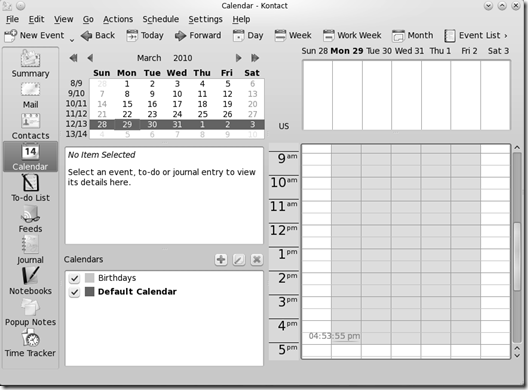Open the Help menu
528x390 pixels.
click(241, 19)
